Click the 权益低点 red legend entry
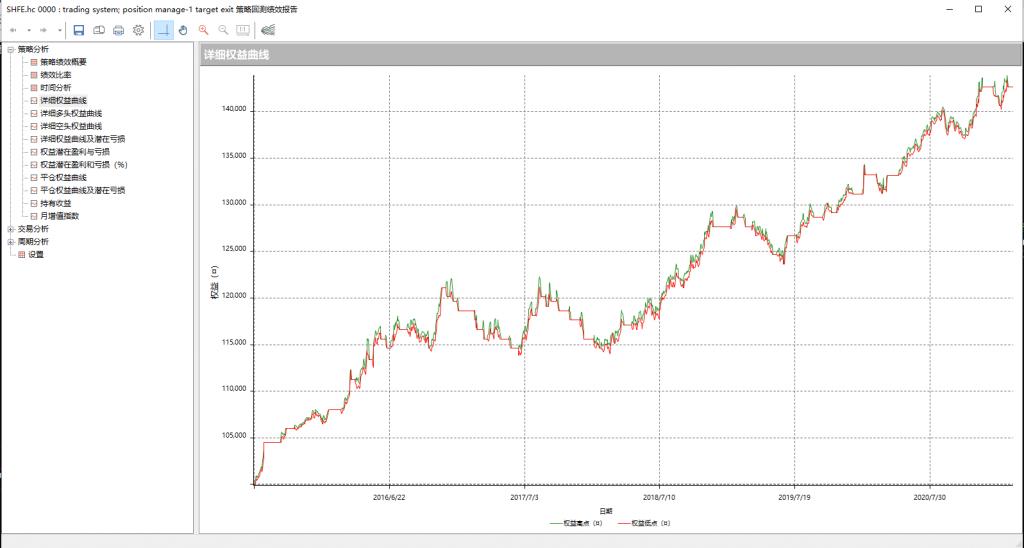 [x=644, y=523]
